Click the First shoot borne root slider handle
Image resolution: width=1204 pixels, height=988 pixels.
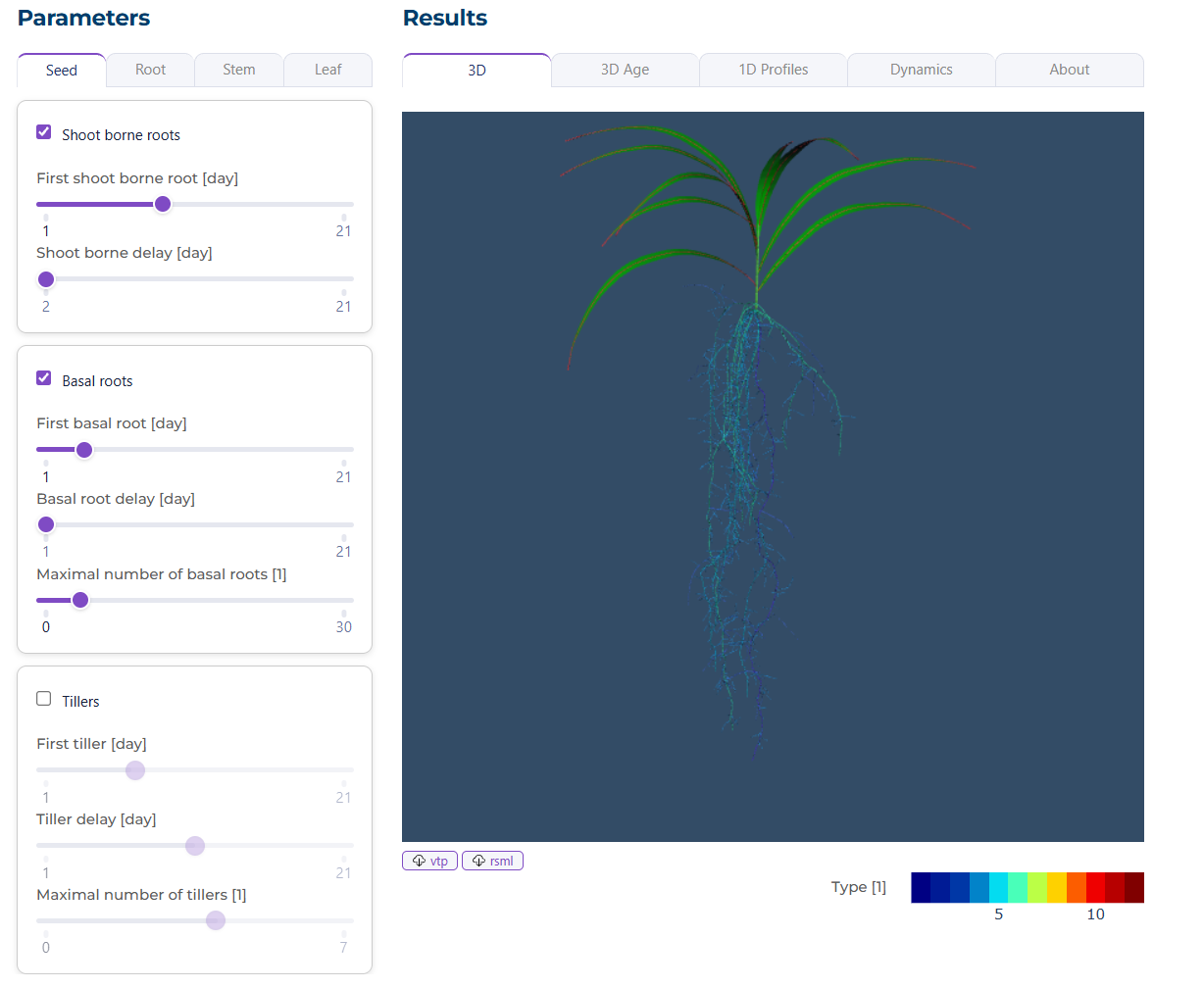click(x=163, y=204)
